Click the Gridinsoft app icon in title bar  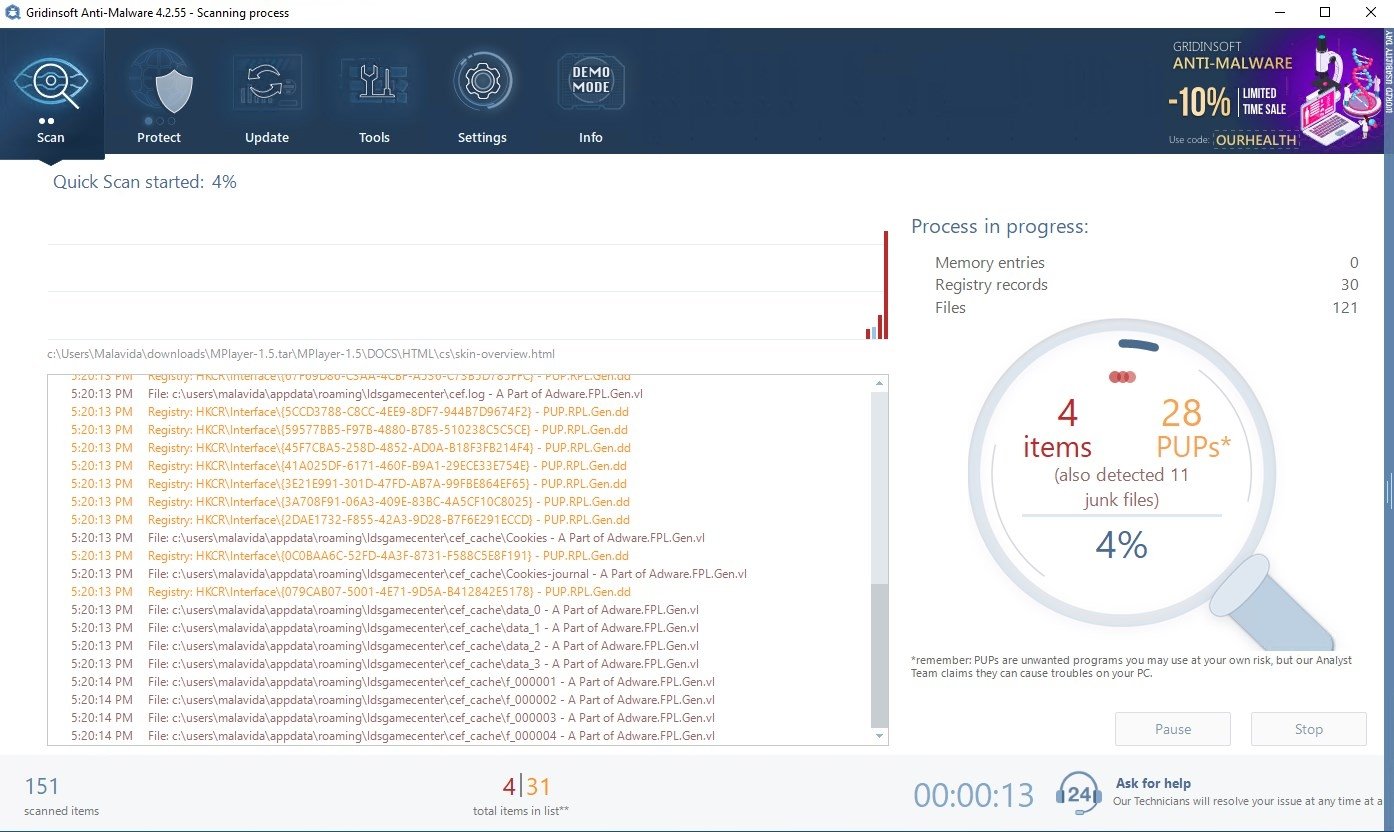tap(13, 13)
